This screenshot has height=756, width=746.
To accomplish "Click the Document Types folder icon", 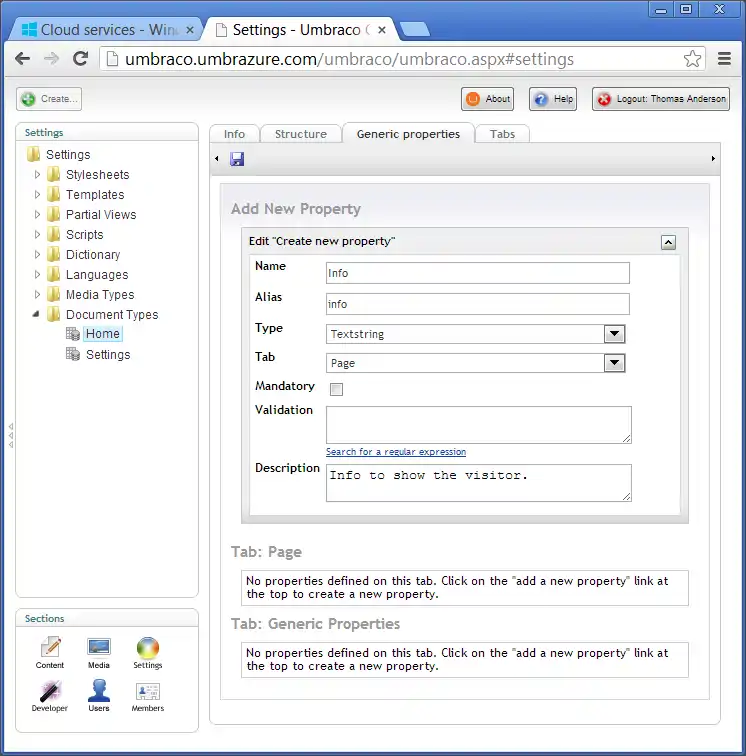I will click(x=54, y=314).
